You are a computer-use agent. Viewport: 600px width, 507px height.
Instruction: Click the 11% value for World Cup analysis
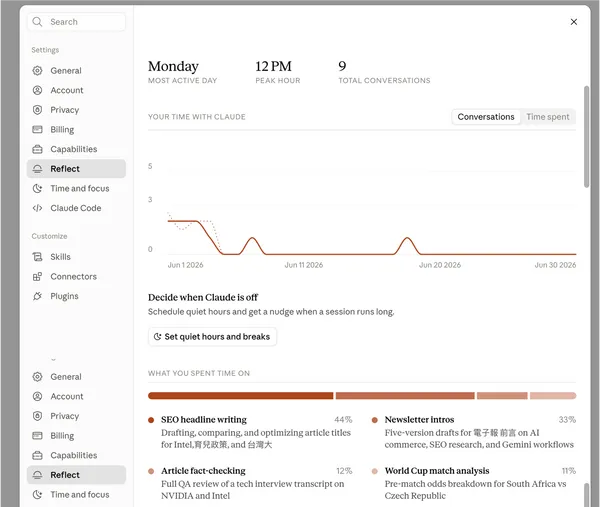569,471
